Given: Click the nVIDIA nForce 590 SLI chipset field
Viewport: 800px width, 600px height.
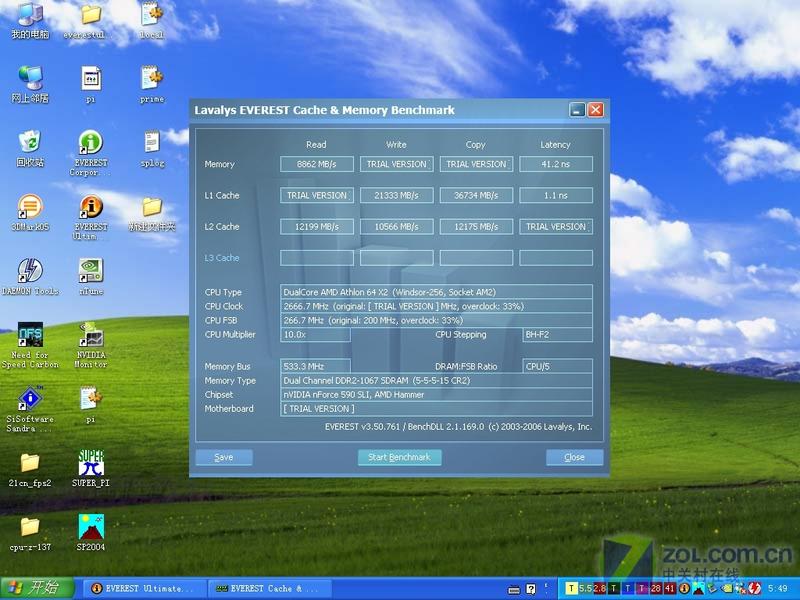Looking at the screenshot, I should [x=436, y=394].
